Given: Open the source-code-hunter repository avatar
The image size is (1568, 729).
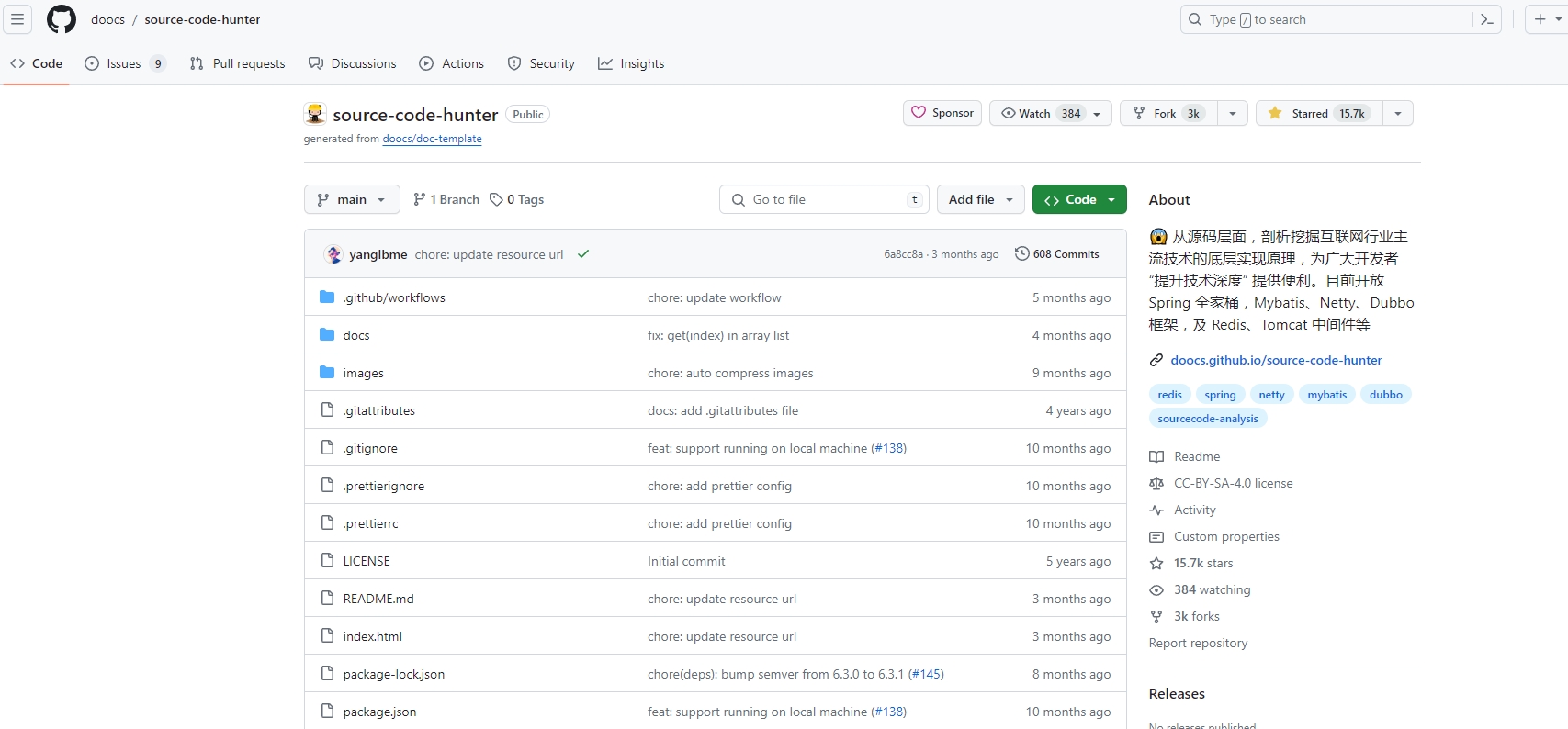Looking at the screenshot, I should (315, 114).
